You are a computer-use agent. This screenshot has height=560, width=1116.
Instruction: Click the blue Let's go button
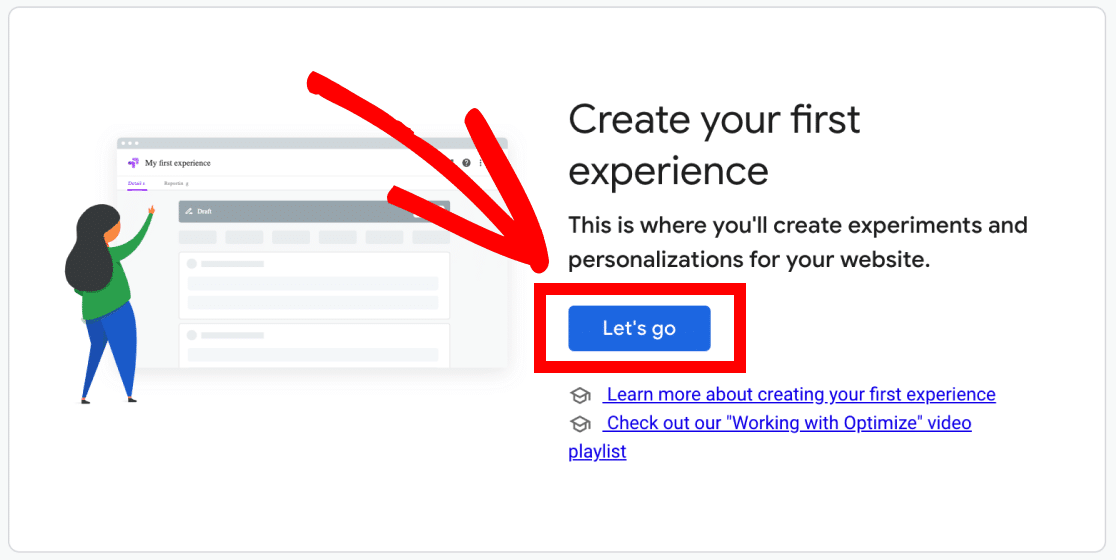pos(639,328)
